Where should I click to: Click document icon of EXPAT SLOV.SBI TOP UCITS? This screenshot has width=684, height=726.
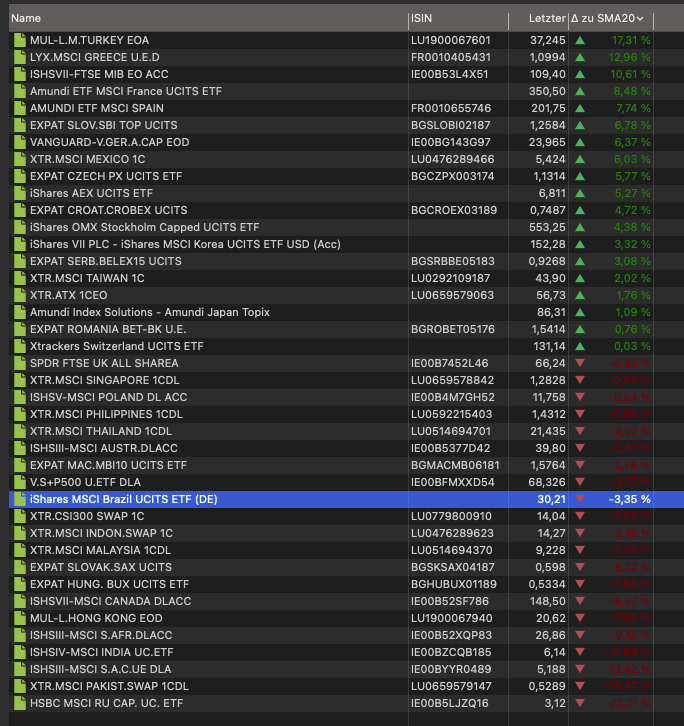point(20,125)
